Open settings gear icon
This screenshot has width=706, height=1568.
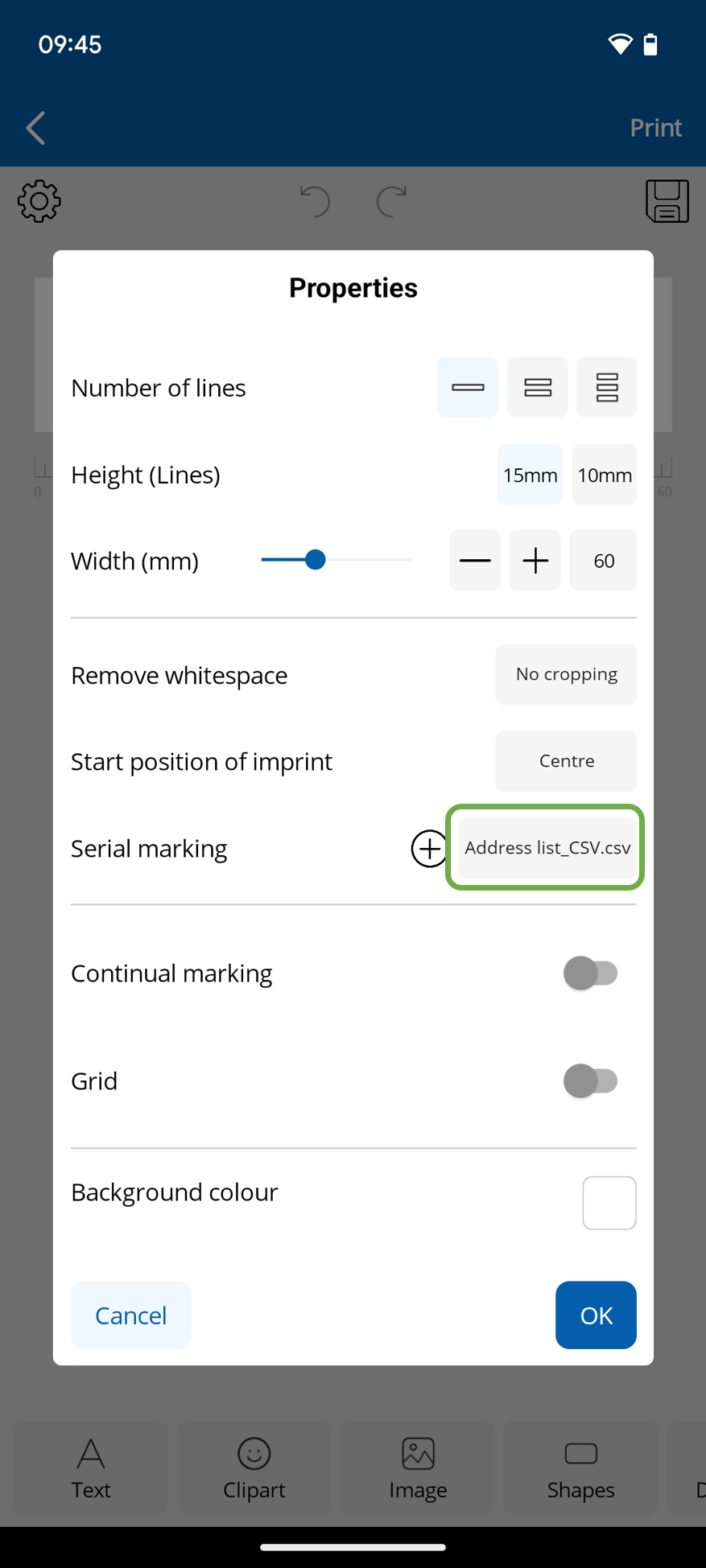39,201
